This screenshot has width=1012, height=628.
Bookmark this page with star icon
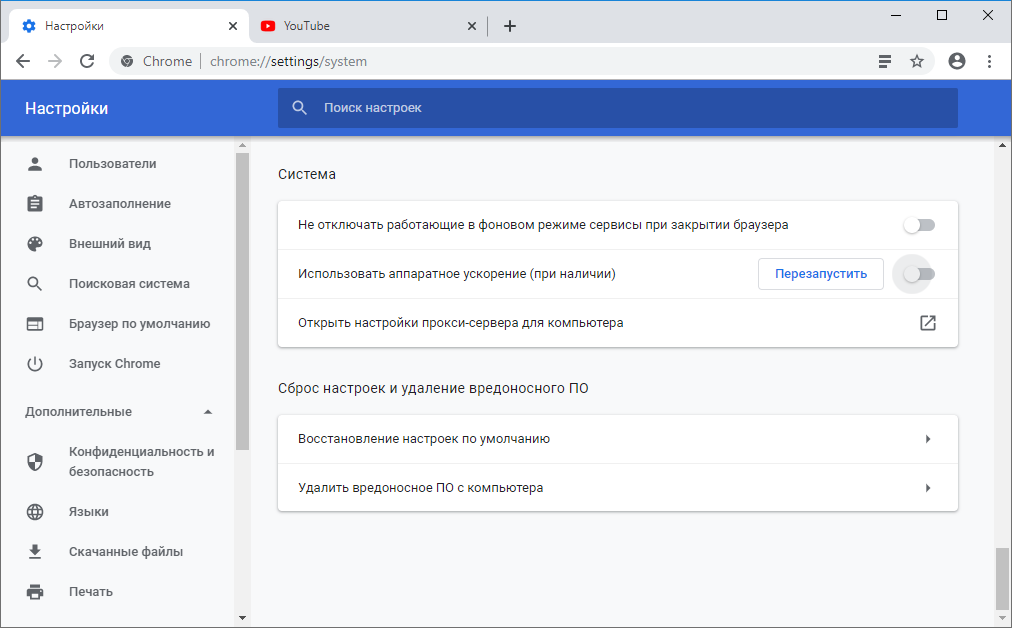(916, 61)
